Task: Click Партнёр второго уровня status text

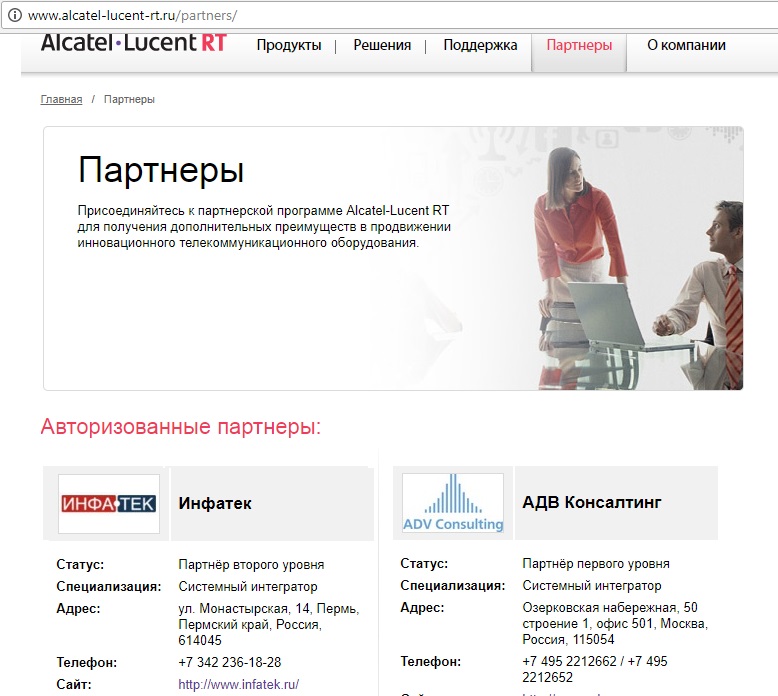Action: click(251, 565)
